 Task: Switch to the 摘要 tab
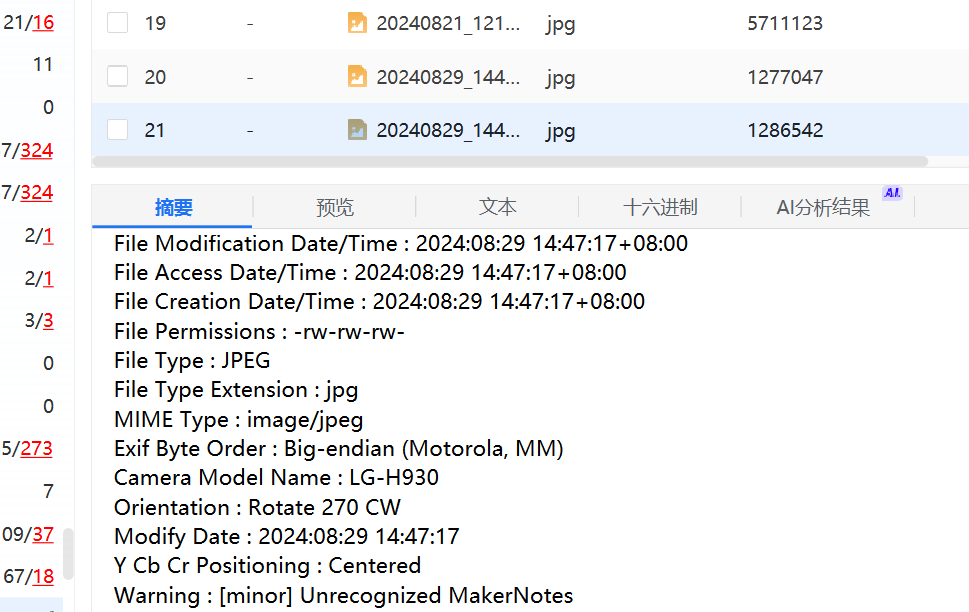pyautogui.click(x=173, y=207)
